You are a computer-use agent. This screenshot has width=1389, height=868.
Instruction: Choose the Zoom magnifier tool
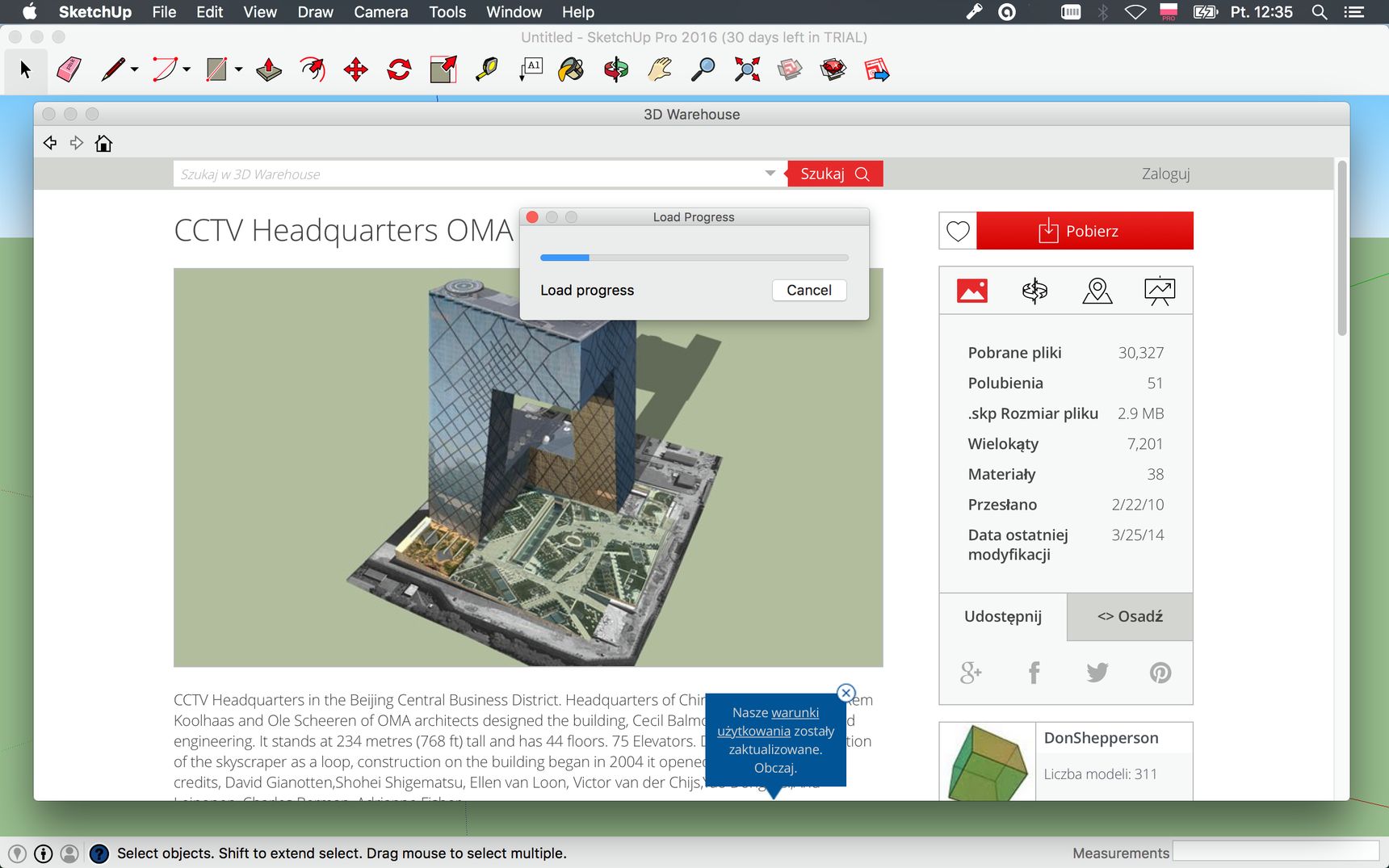pos(703,70)
